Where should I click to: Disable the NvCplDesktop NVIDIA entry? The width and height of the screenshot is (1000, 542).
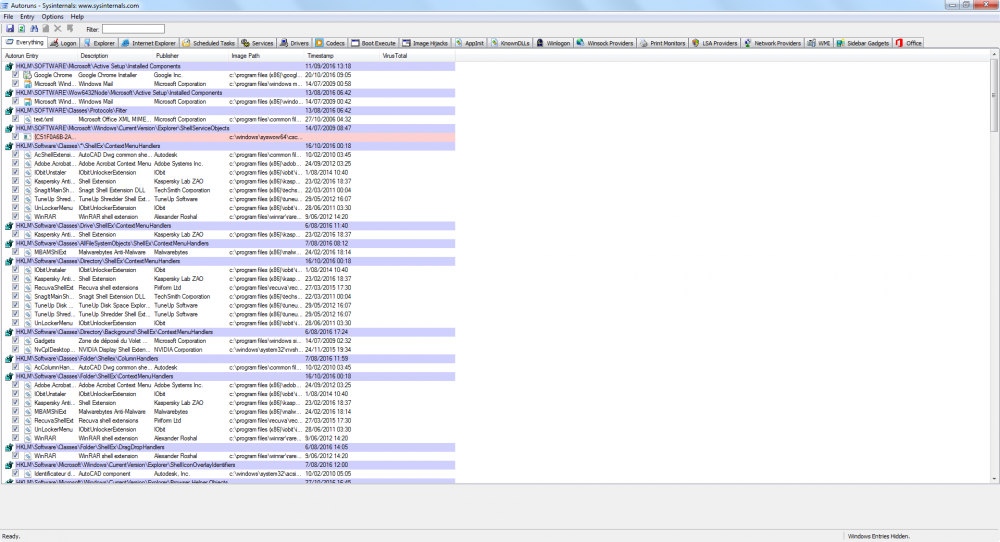(16, 349)
